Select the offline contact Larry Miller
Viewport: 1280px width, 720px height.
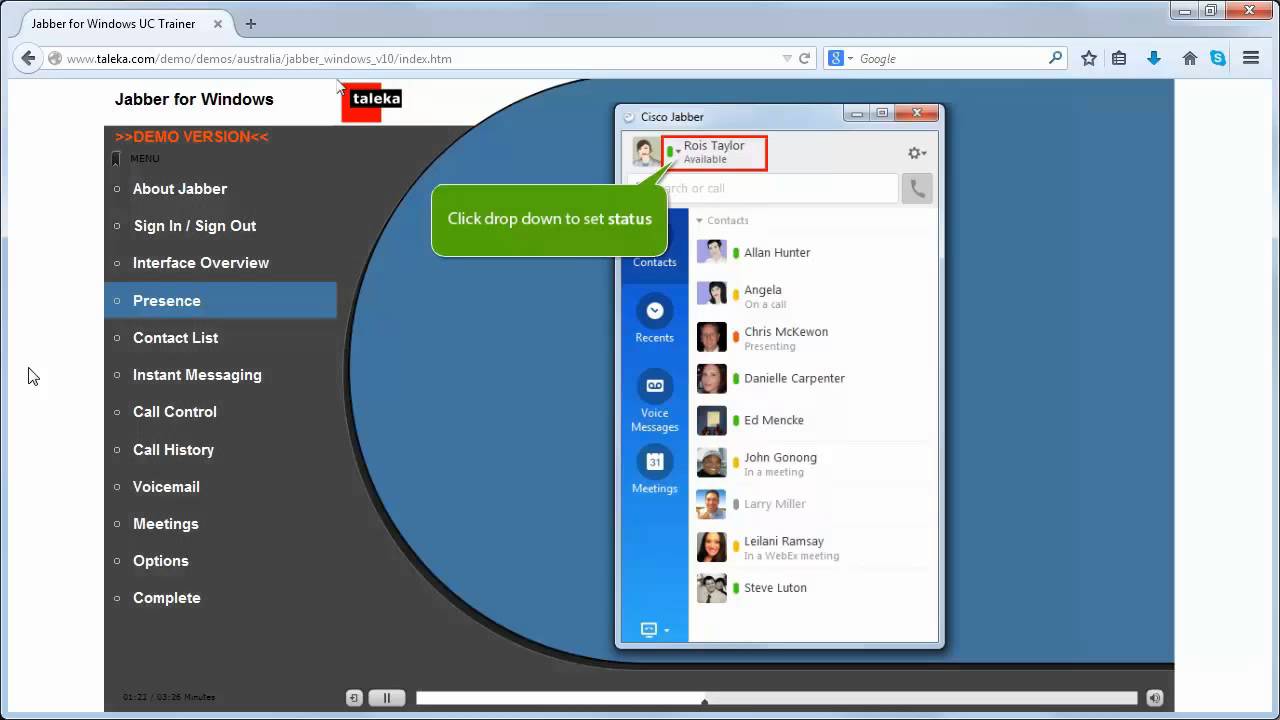813,504
